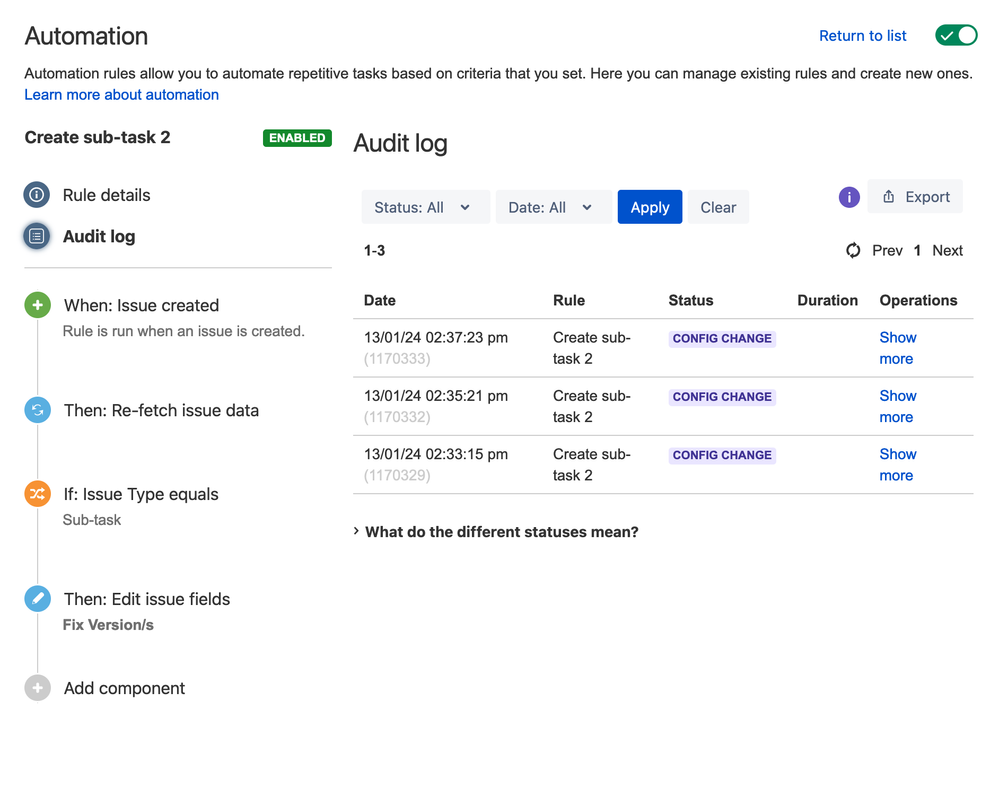Select the green Issue created trigger icon
Image resolution: width=999 pixels, height=806 pixels.
point(38,305)
